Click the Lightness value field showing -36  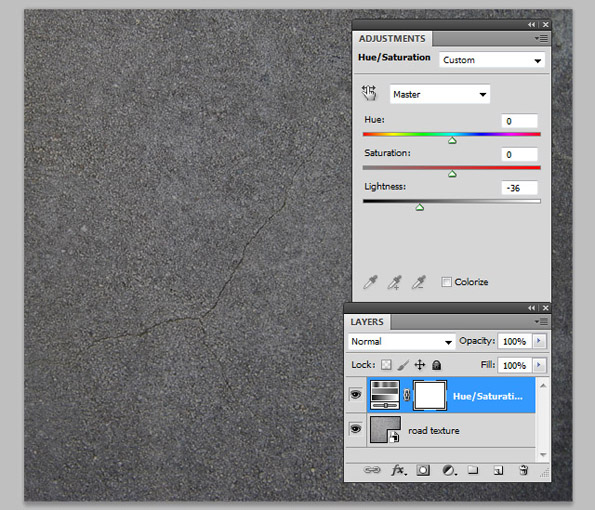[519, 188]
